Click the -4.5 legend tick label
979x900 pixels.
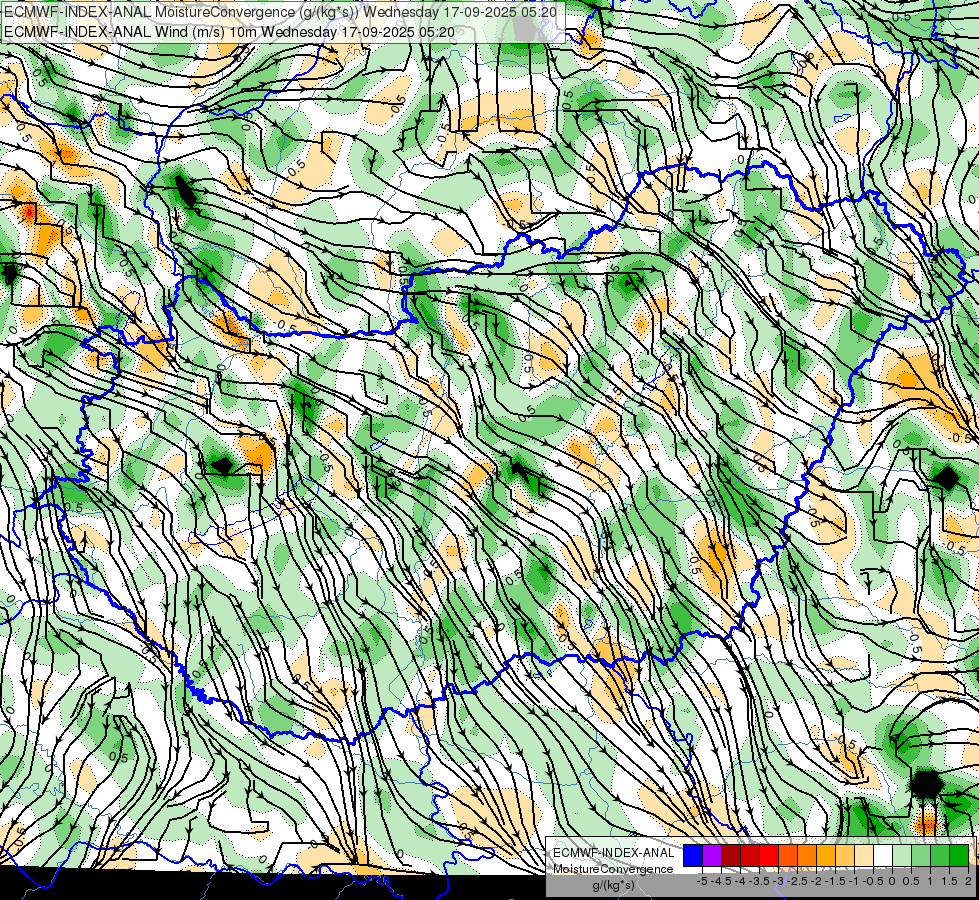tap(721, 881)
